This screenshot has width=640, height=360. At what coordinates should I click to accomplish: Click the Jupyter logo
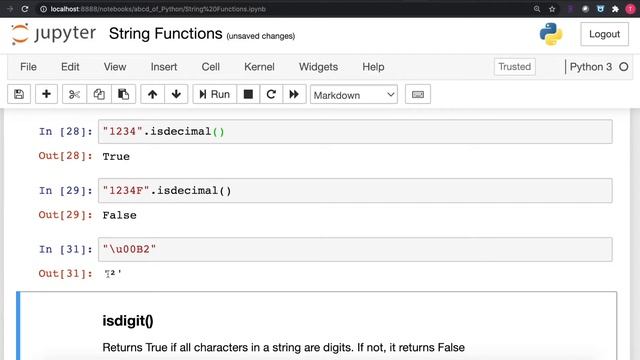tap(53, 34)
